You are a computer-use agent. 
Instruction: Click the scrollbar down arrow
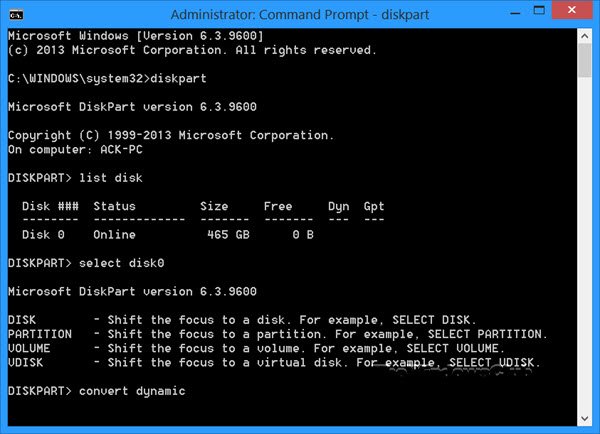(585, 419)
